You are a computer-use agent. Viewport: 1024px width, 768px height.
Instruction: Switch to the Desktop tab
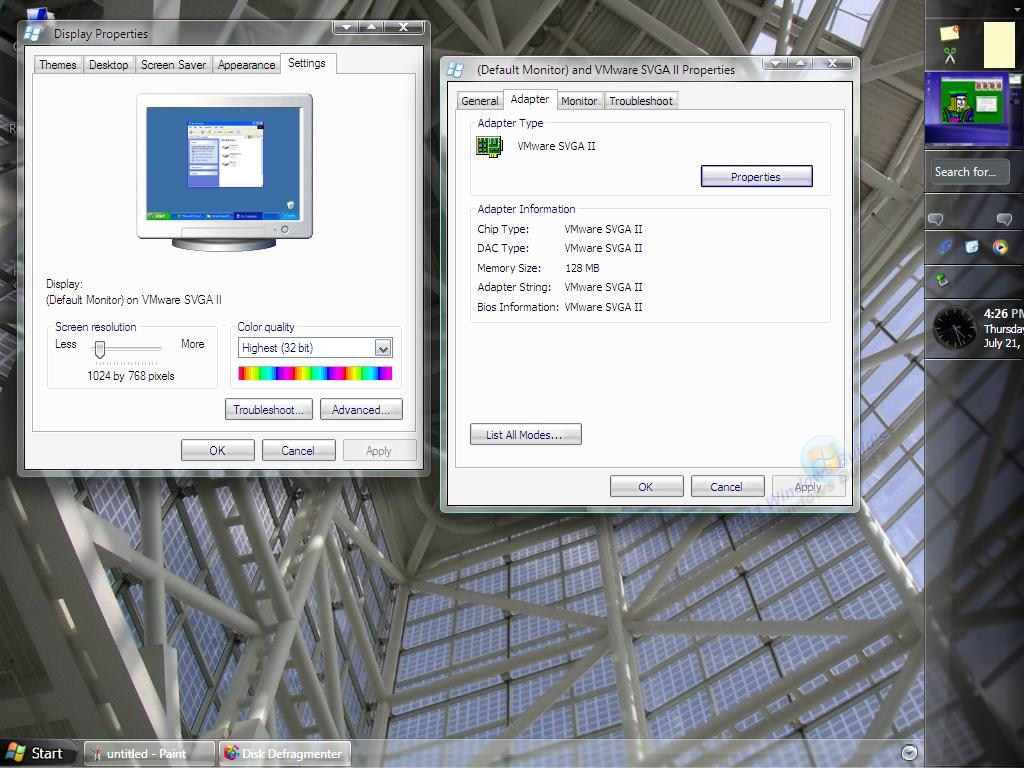coord(108,65)
